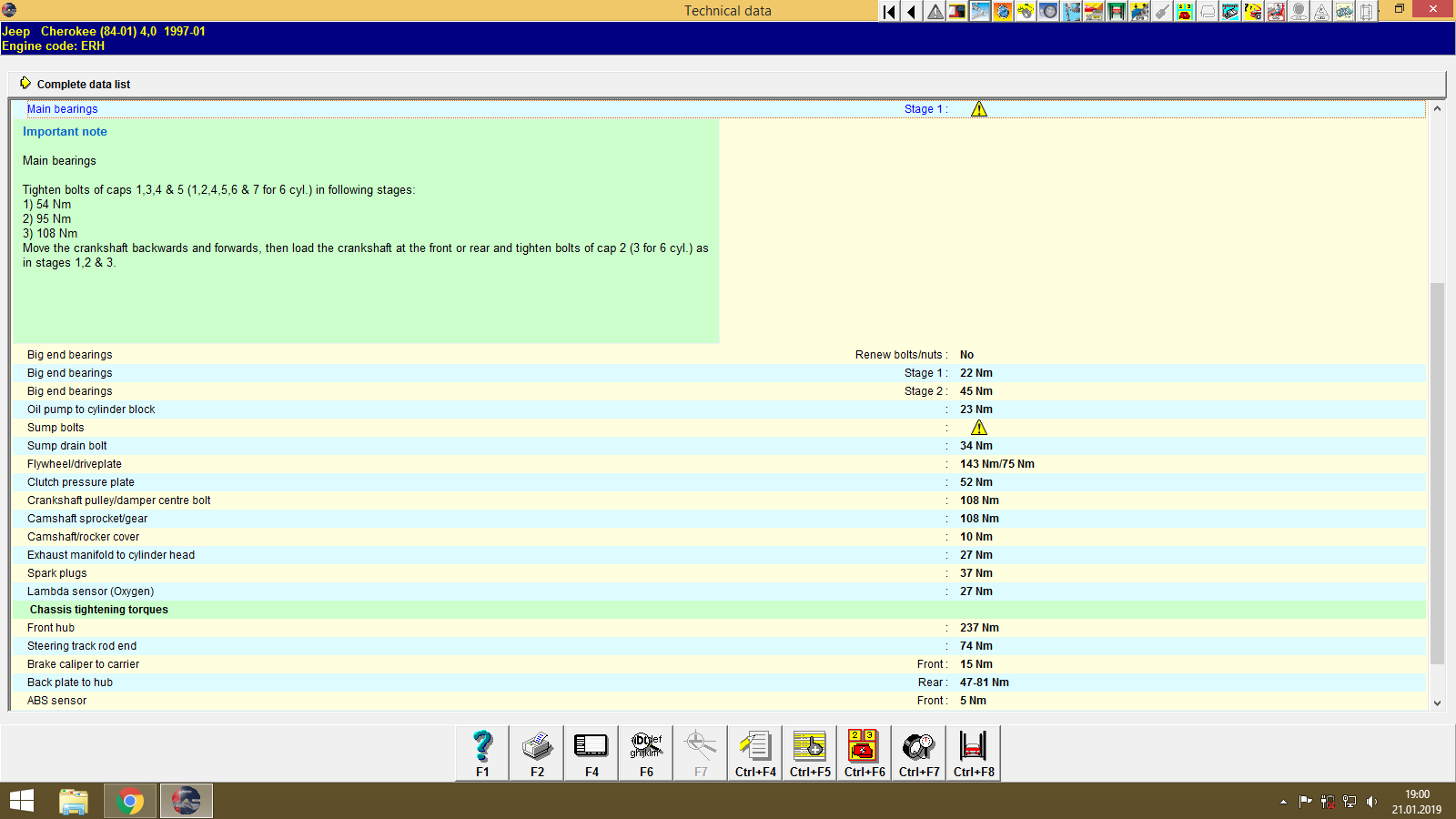Viewport: 1456px width, 819px height.
Task: Open the Complete data list
Action: (83, 84)
